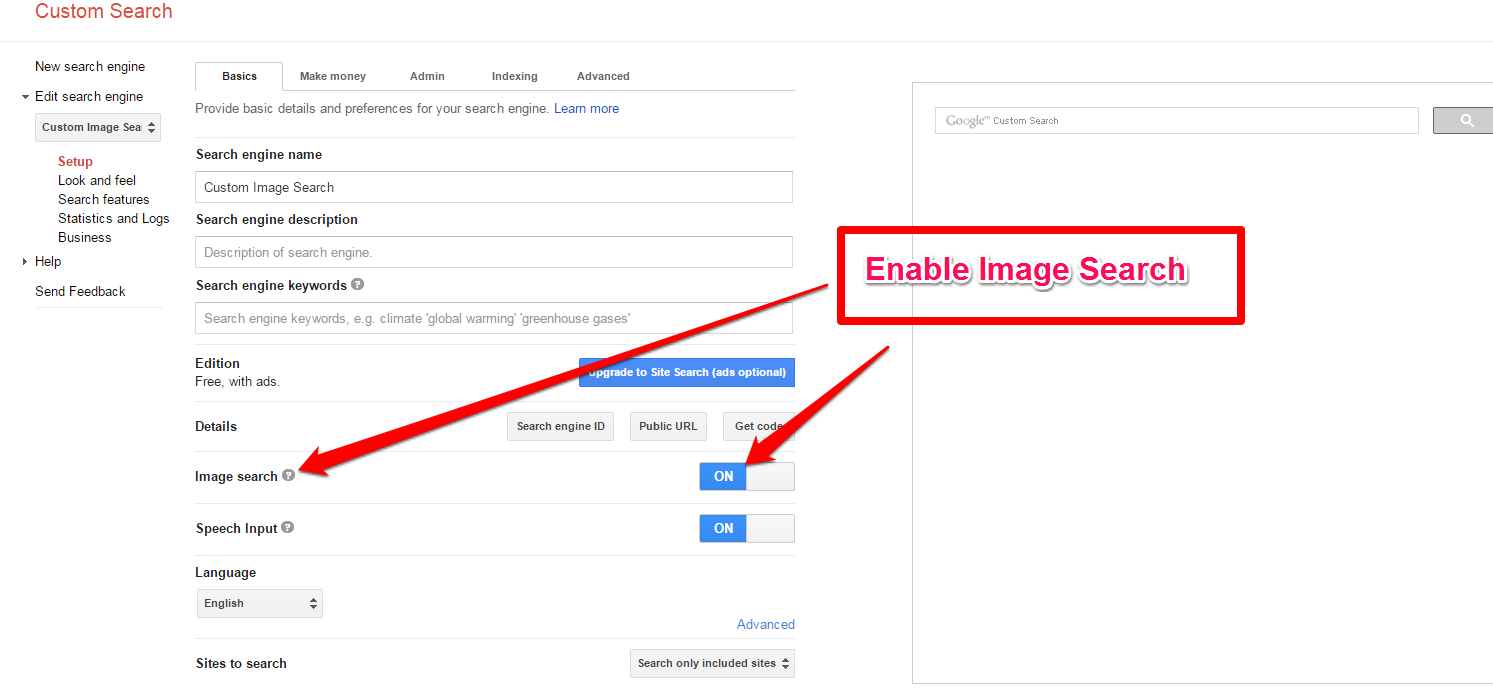This screenshot has height=688, width=1493.
Task: Expand the Help section in sidebar
Action: [x=25, y=262]
